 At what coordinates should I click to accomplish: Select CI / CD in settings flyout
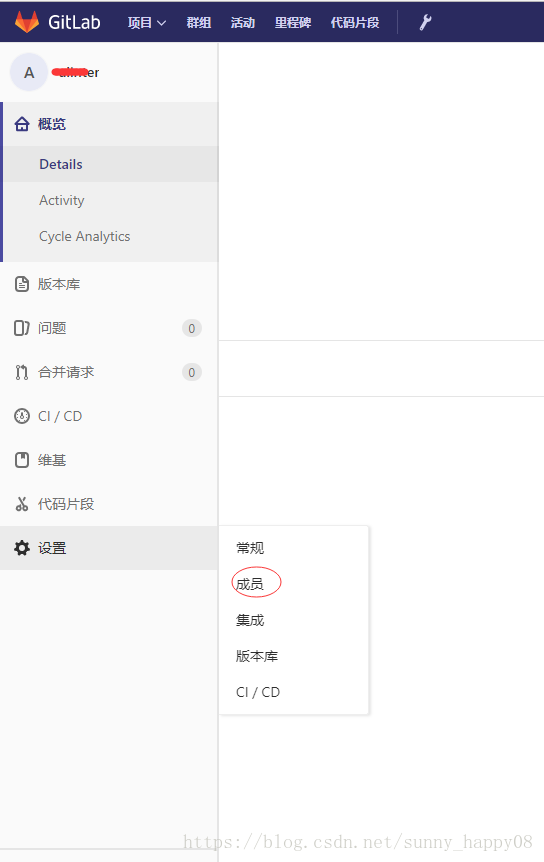[x=258, y=692]
